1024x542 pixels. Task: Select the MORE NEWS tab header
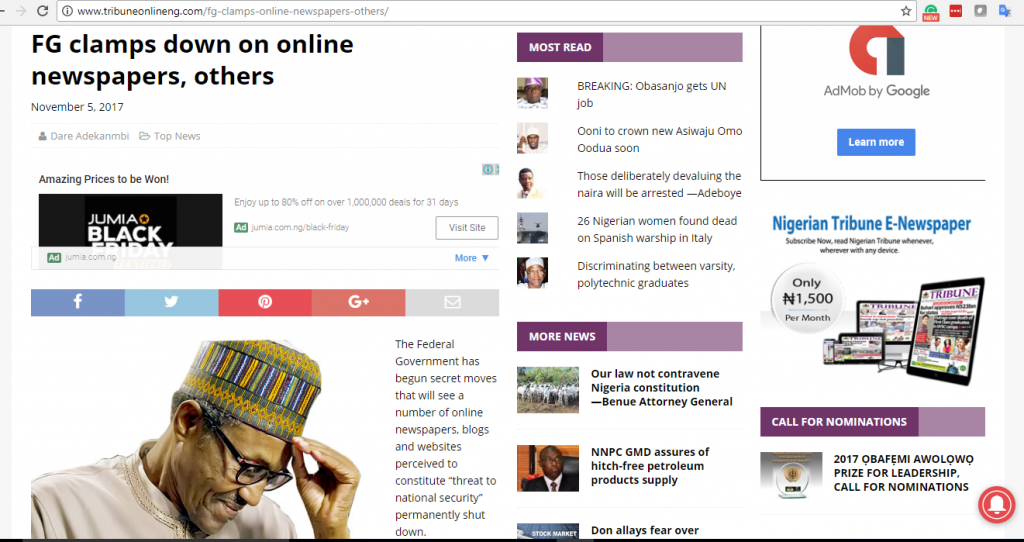tap(562, 336)
